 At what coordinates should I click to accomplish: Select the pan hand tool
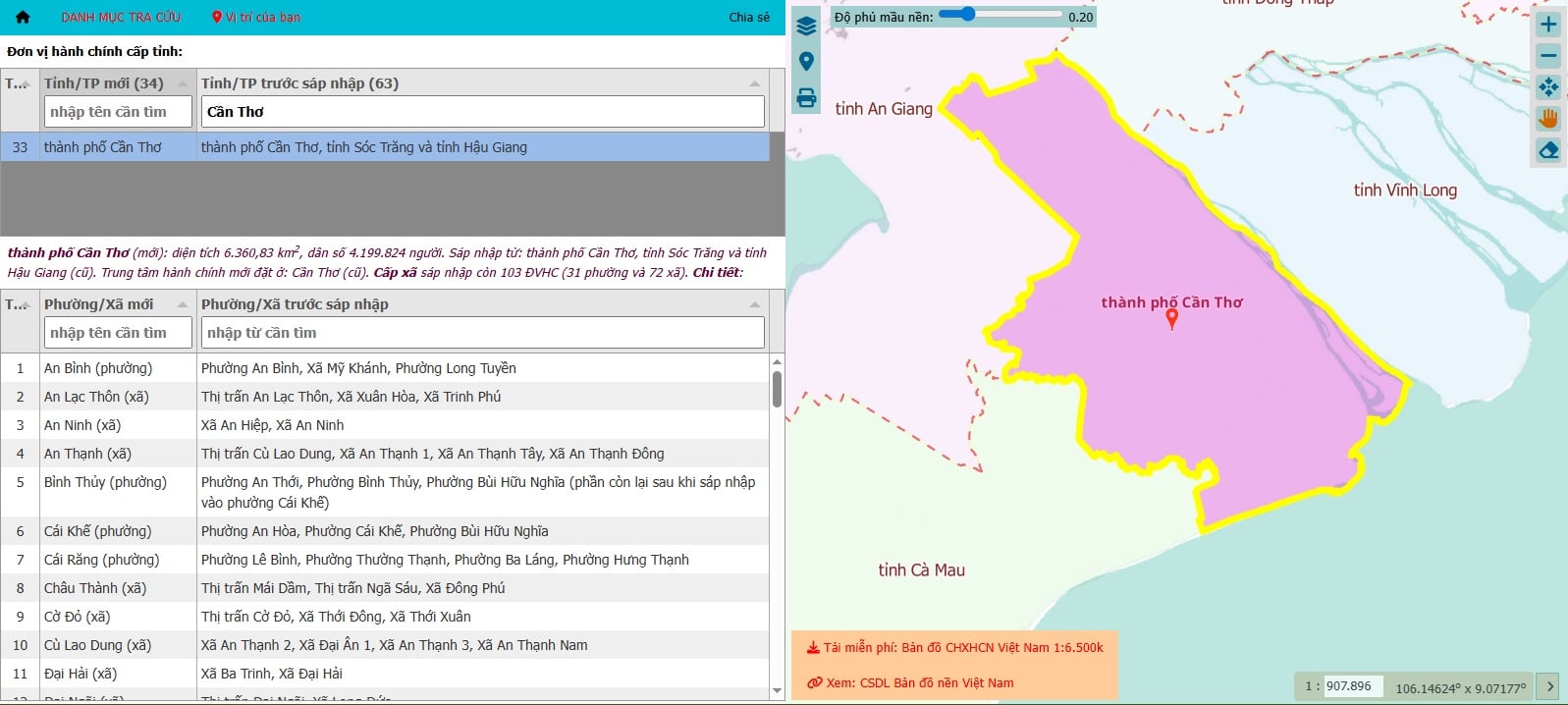coord(1548,119)
